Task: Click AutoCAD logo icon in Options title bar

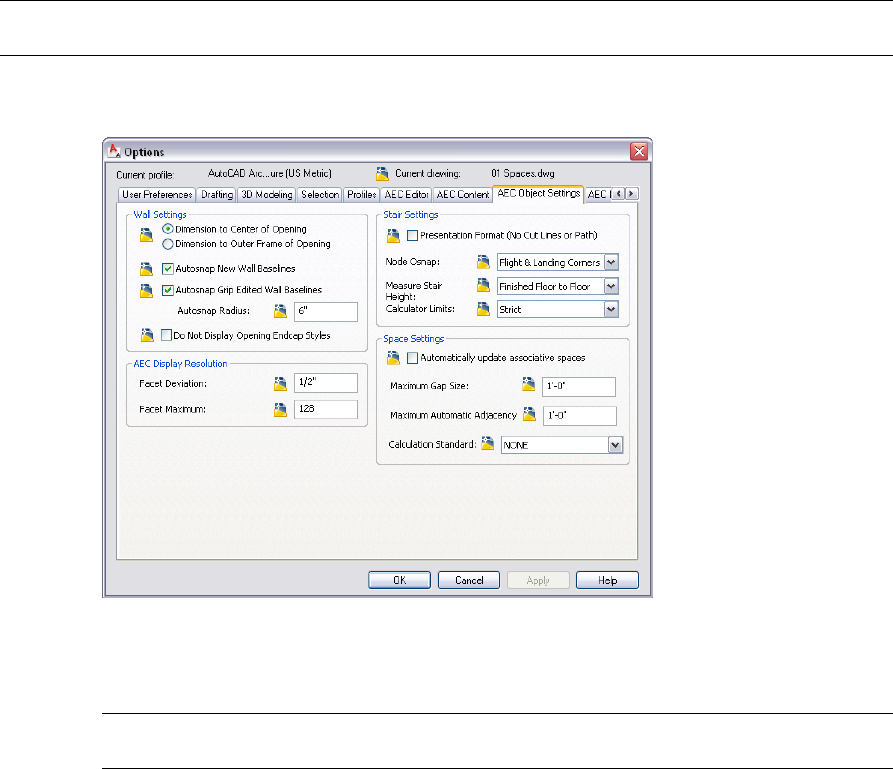Action: [114, 151]
